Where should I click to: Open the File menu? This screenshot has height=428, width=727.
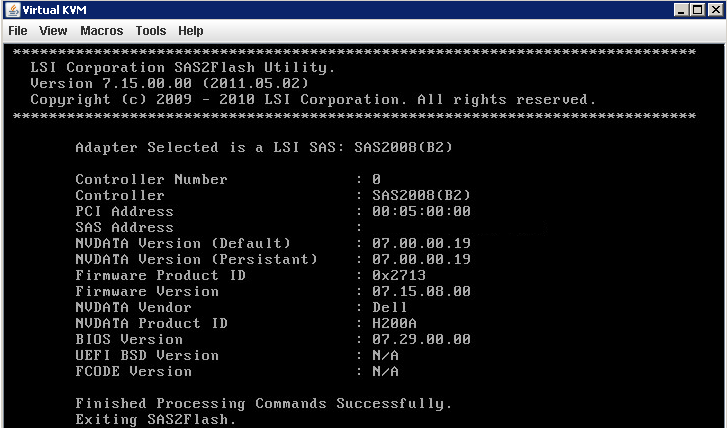[x=18, y=31]
